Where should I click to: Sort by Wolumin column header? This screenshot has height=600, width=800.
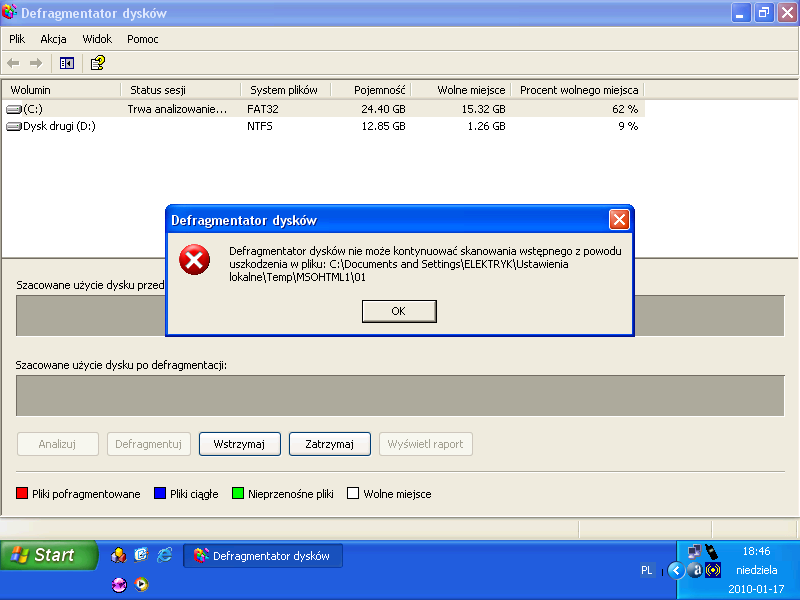click(62, 90)
